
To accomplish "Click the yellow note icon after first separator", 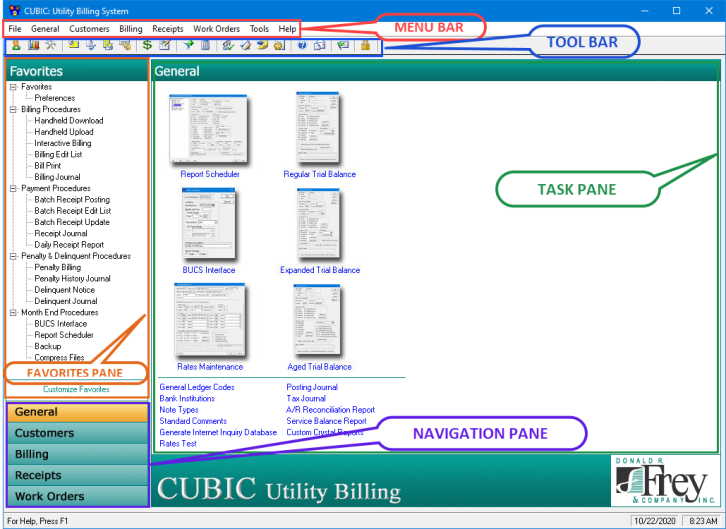I will [74, 45].
